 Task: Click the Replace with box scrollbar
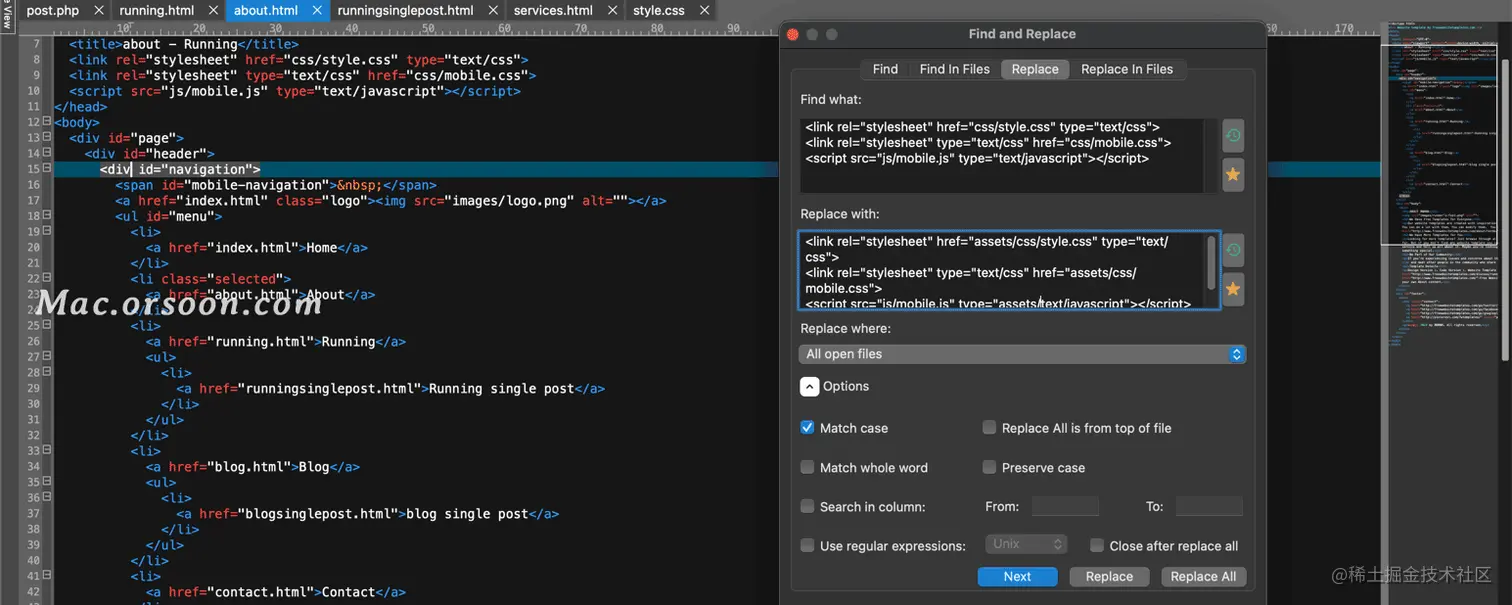[x=1213, y=262]
